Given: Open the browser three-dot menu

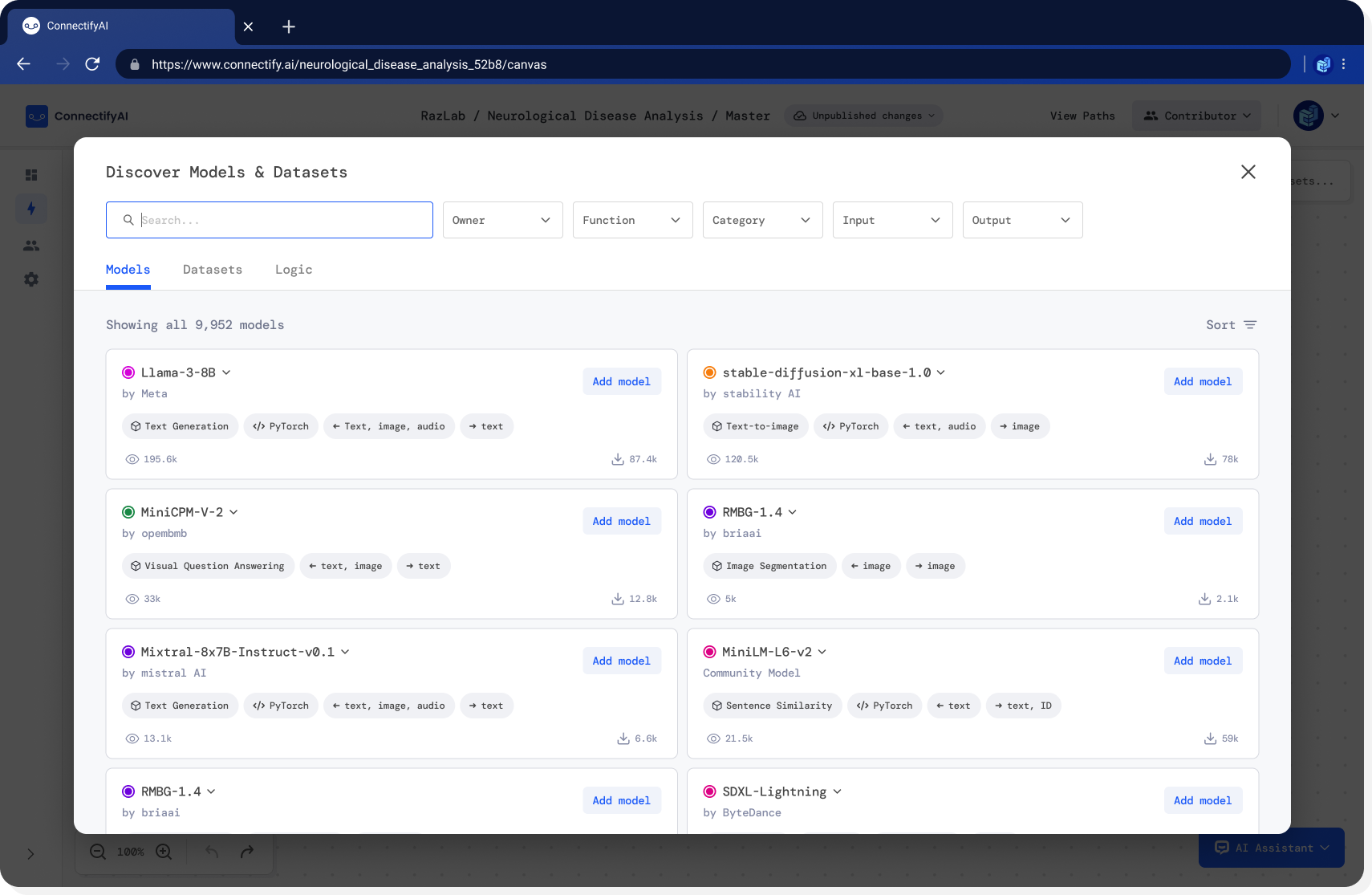Looking at the screenshot, I should (1343, 64).
